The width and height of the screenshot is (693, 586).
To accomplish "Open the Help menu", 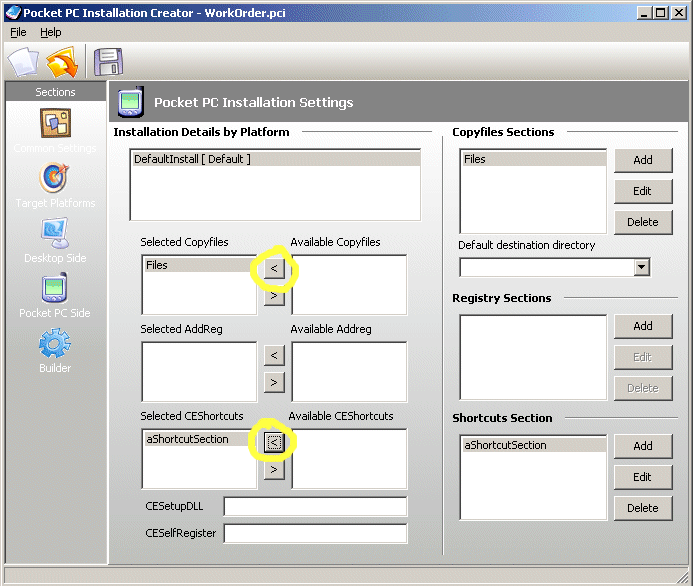I will click(51, 32).
